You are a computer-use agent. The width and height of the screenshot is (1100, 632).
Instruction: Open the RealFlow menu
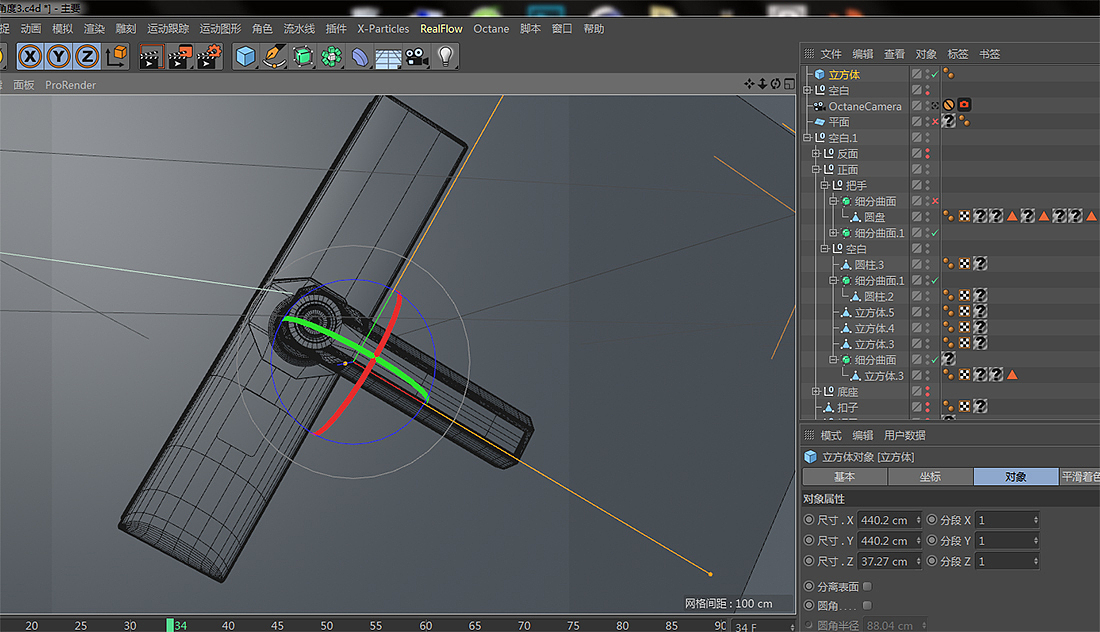click(441, 29)
